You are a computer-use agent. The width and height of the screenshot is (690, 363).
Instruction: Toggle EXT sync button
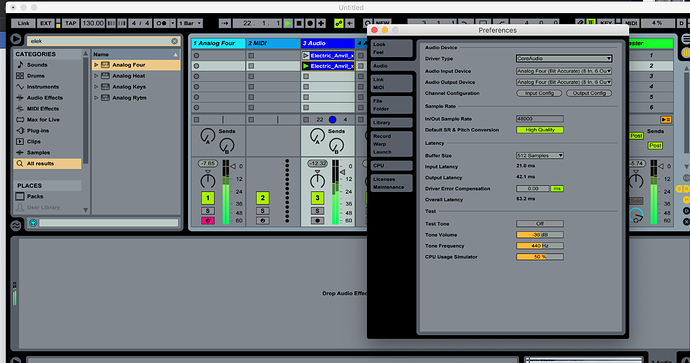click(x=45, y=23)
